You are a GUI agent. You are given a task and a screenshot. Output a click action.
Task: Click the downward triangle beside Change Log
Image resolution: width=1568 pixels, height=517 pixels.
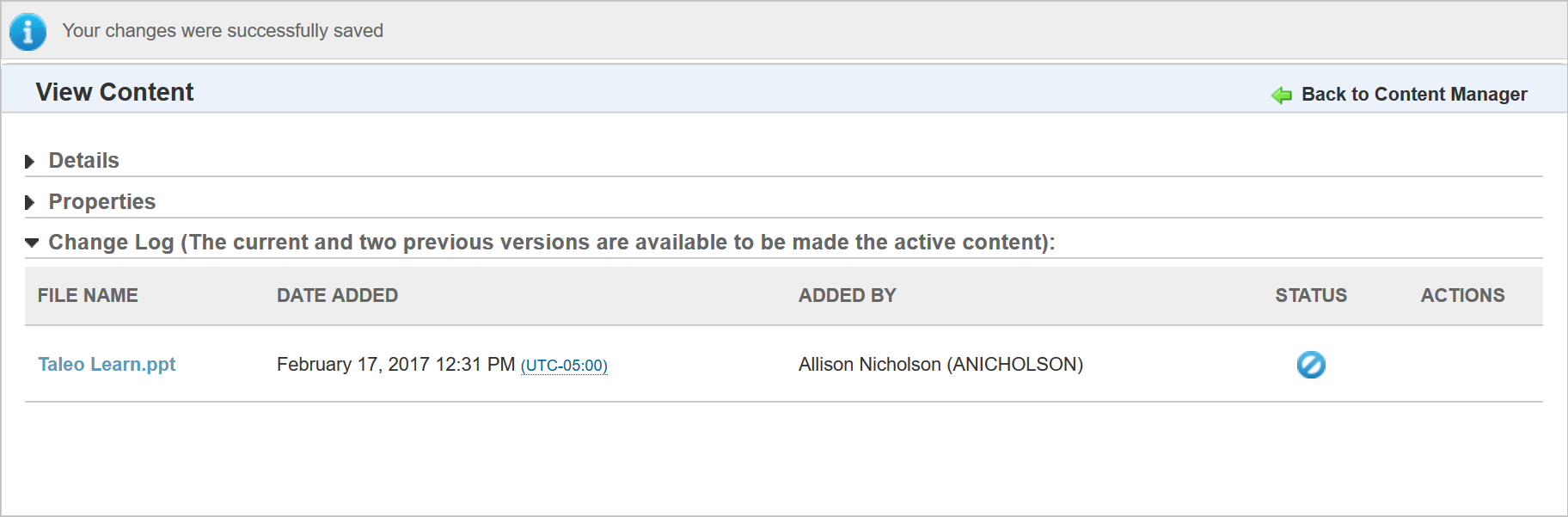31,243
